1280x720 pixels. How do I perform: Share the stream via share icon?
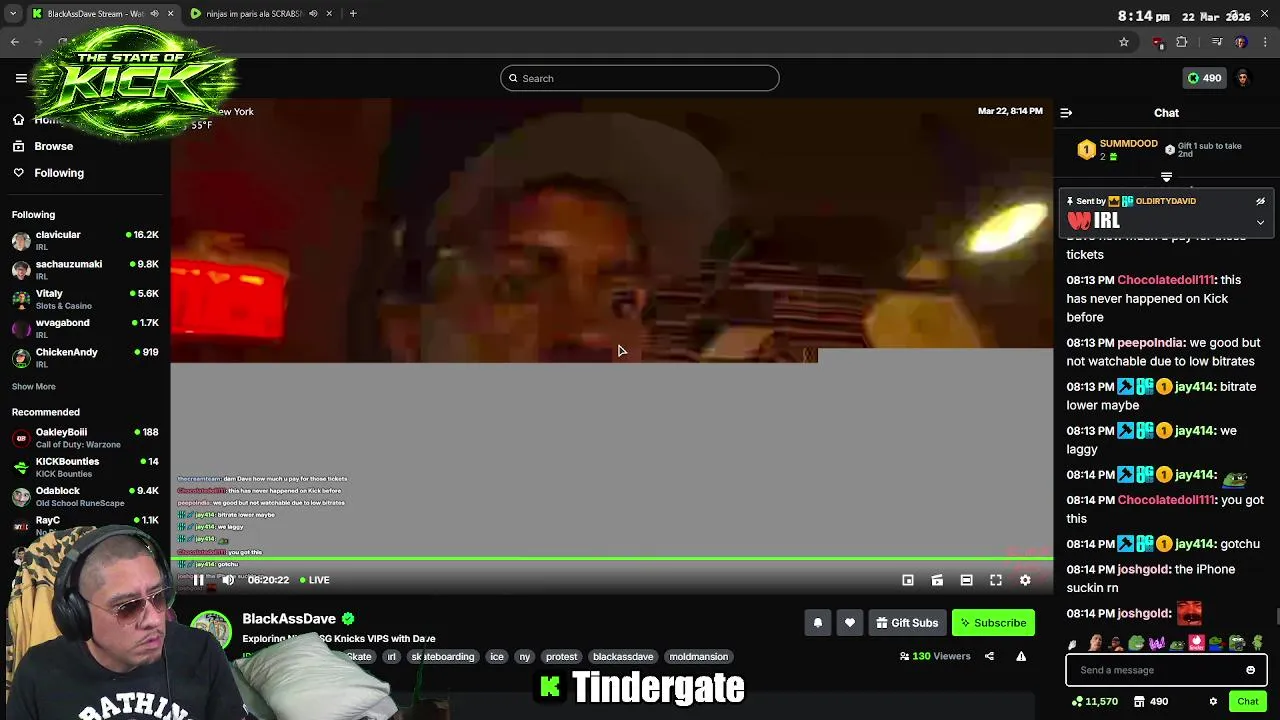tap(989, 657)
